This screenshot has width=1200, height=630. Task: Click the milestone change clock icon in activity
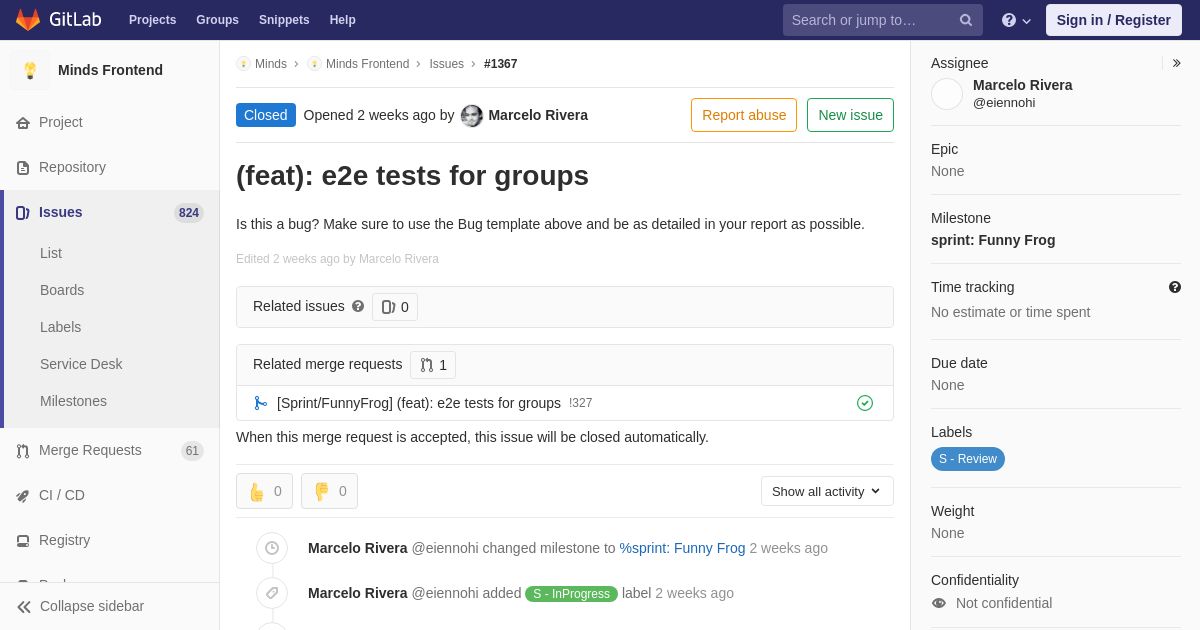coord(272,548)
